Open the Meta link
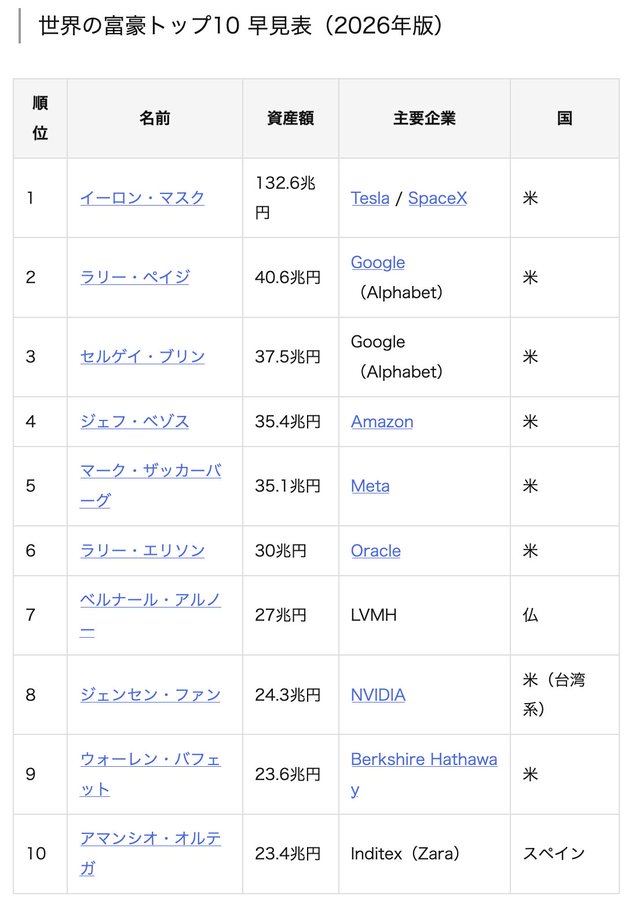This screenshot has height=900, width=632. 370,486
